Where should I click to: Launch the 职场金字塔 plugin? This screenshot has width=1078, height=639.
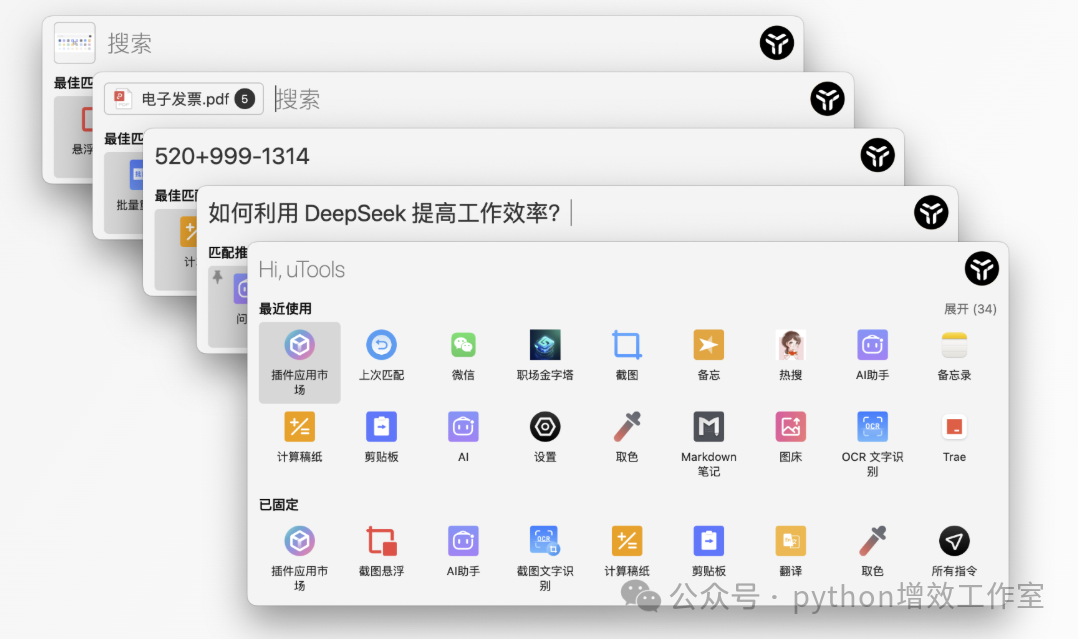tap(544, 354)
